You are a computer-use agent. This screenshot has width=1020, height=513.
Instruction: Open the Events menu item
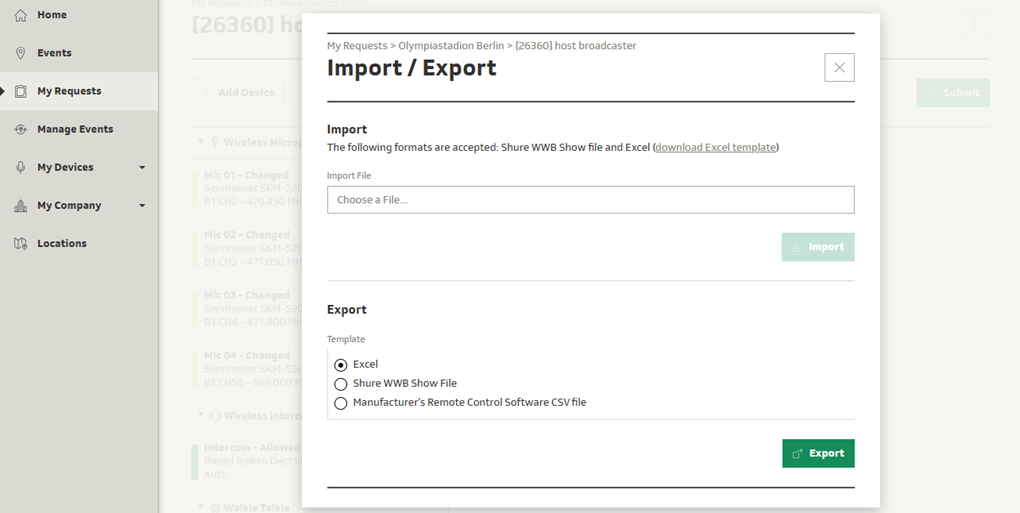tap(54, 53)
